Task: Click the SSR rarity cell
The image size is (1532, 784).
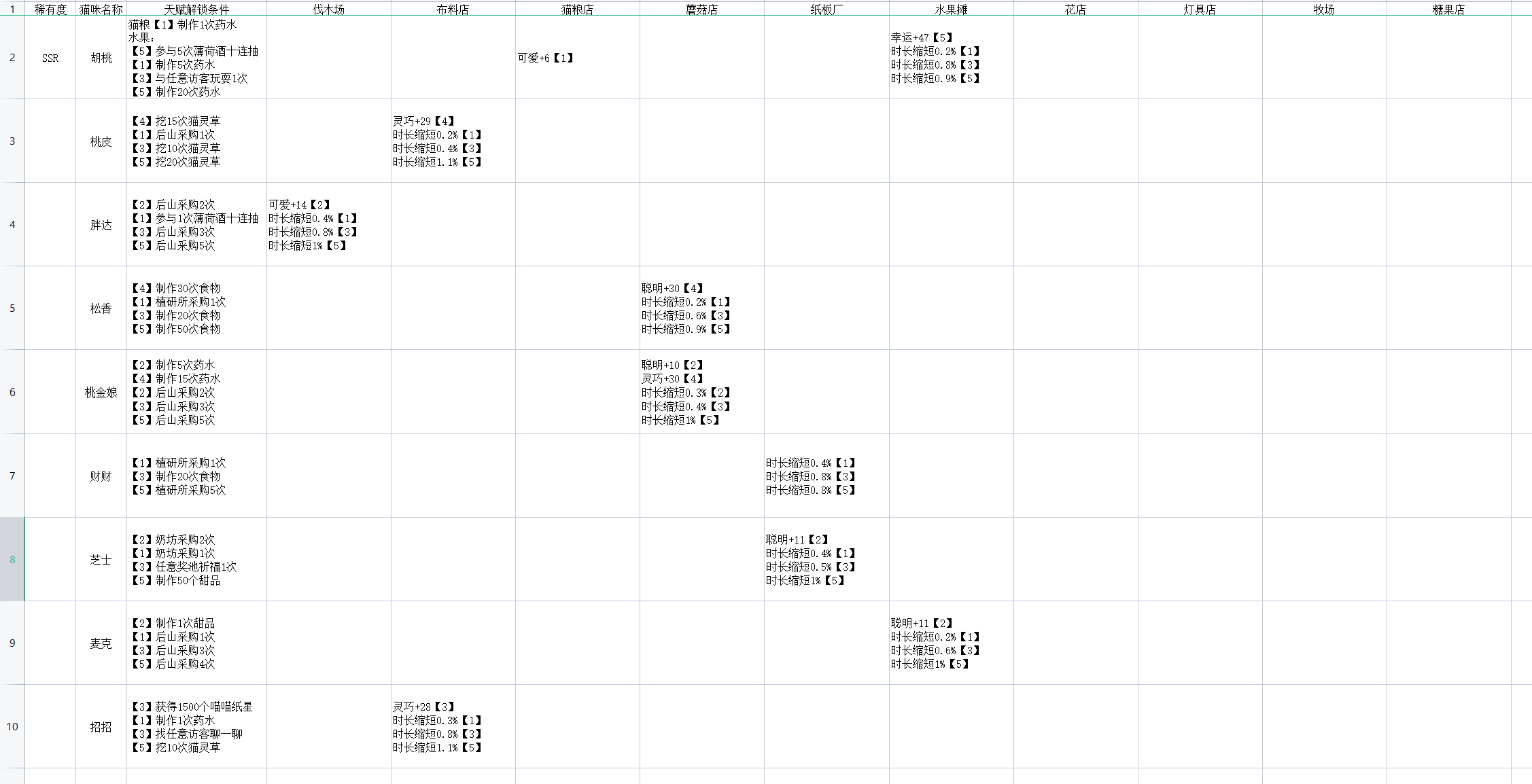Action: 50,58
